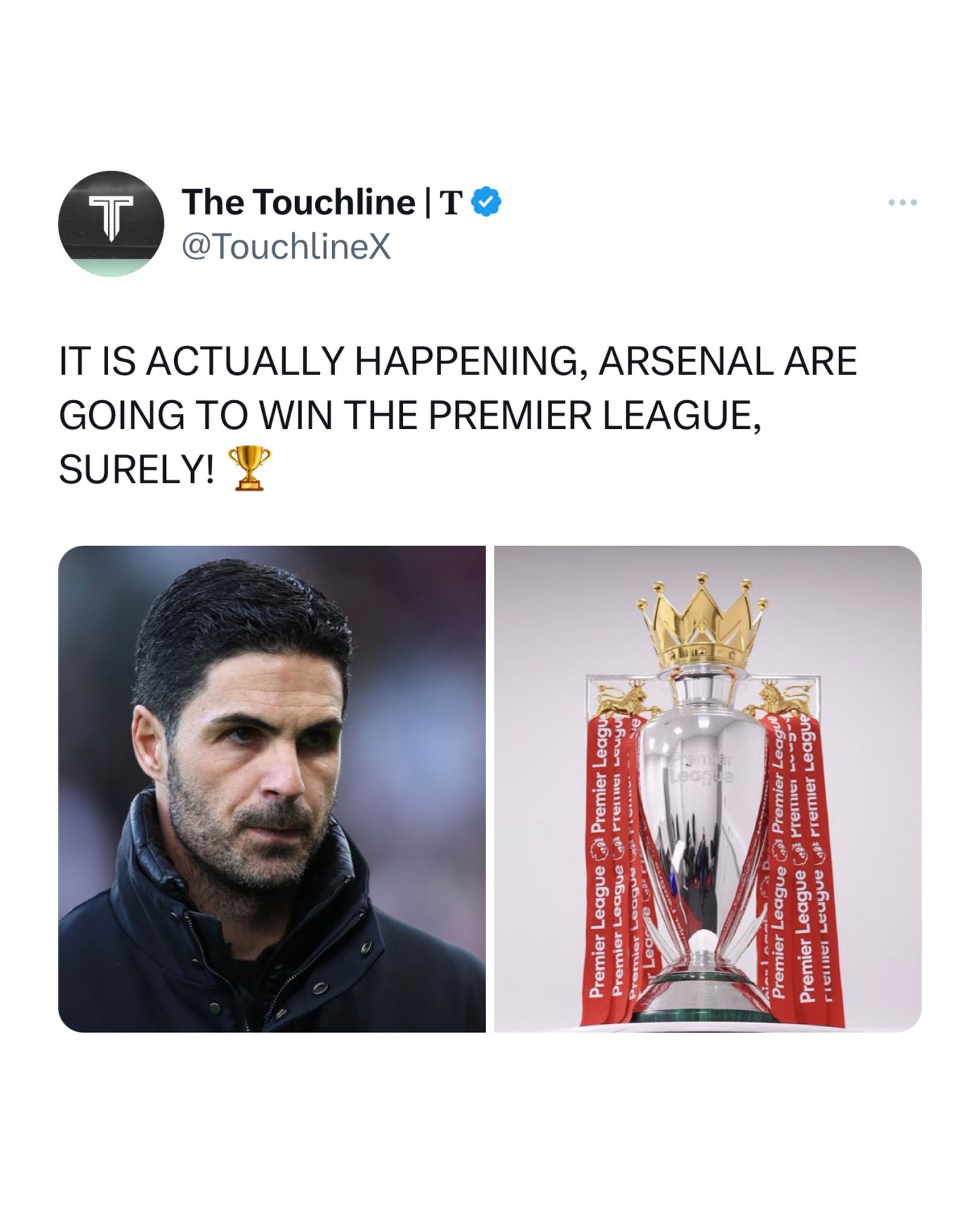Open the right Premier League trophy photo

(708, 788)
